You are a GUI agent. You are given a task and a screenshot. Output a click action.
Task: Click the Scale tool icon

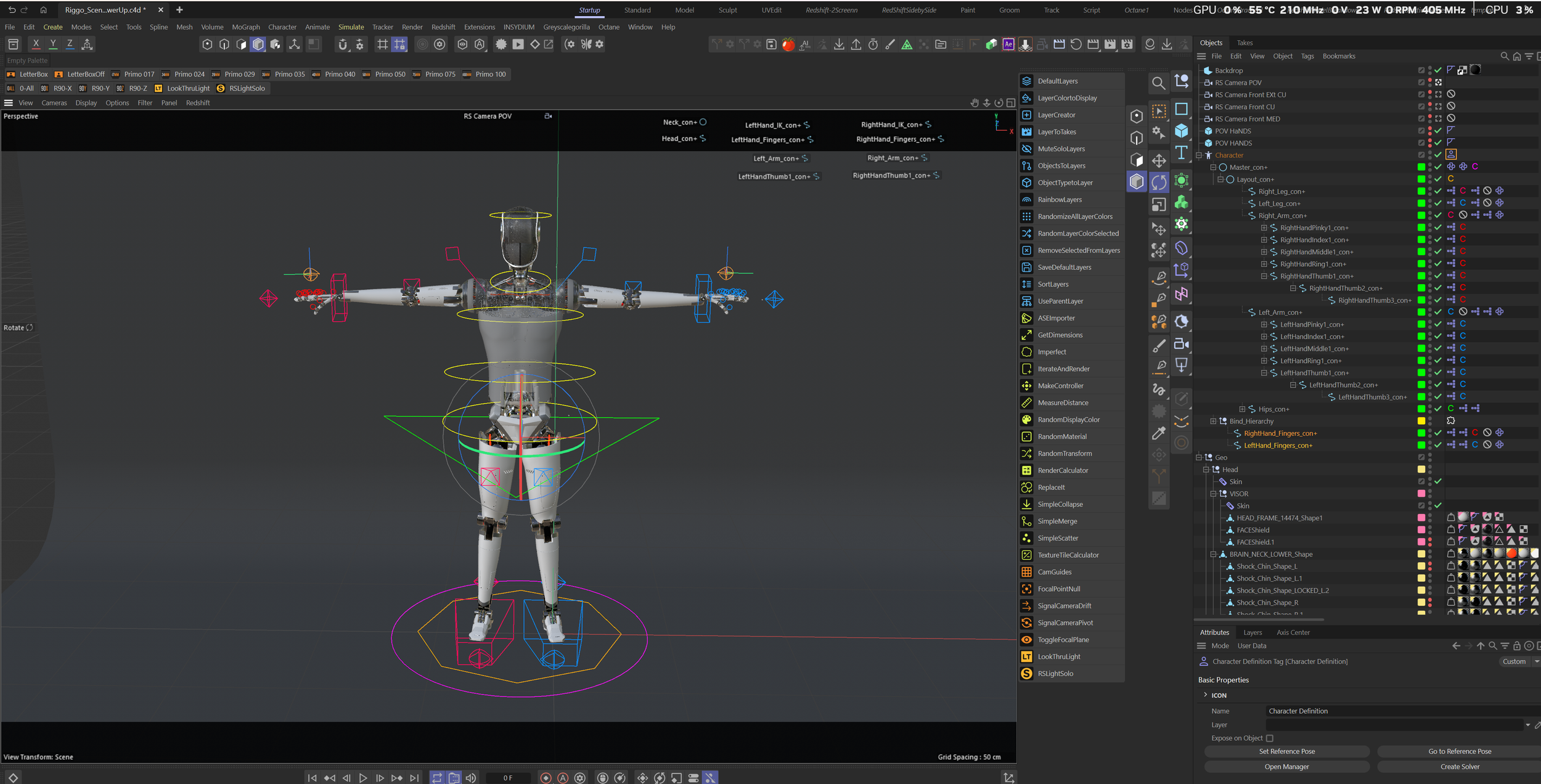click(1159, 205)
